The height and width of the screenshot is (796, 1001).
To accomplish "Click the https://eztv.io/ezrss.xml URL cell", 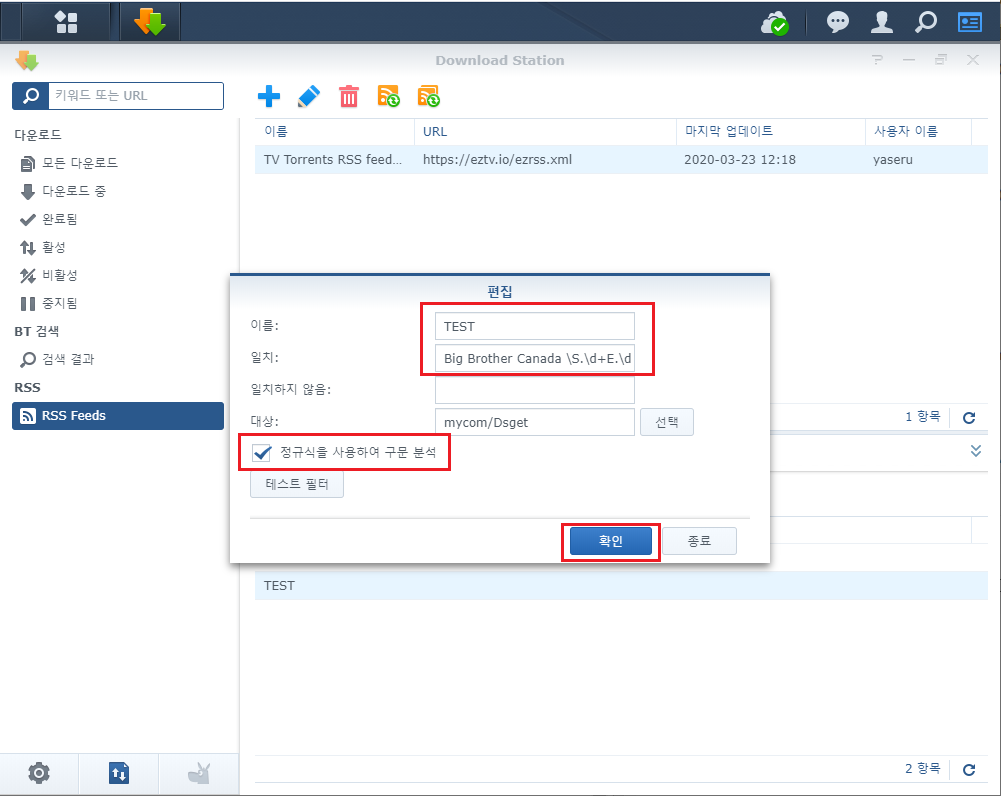I will click(497, 160).
